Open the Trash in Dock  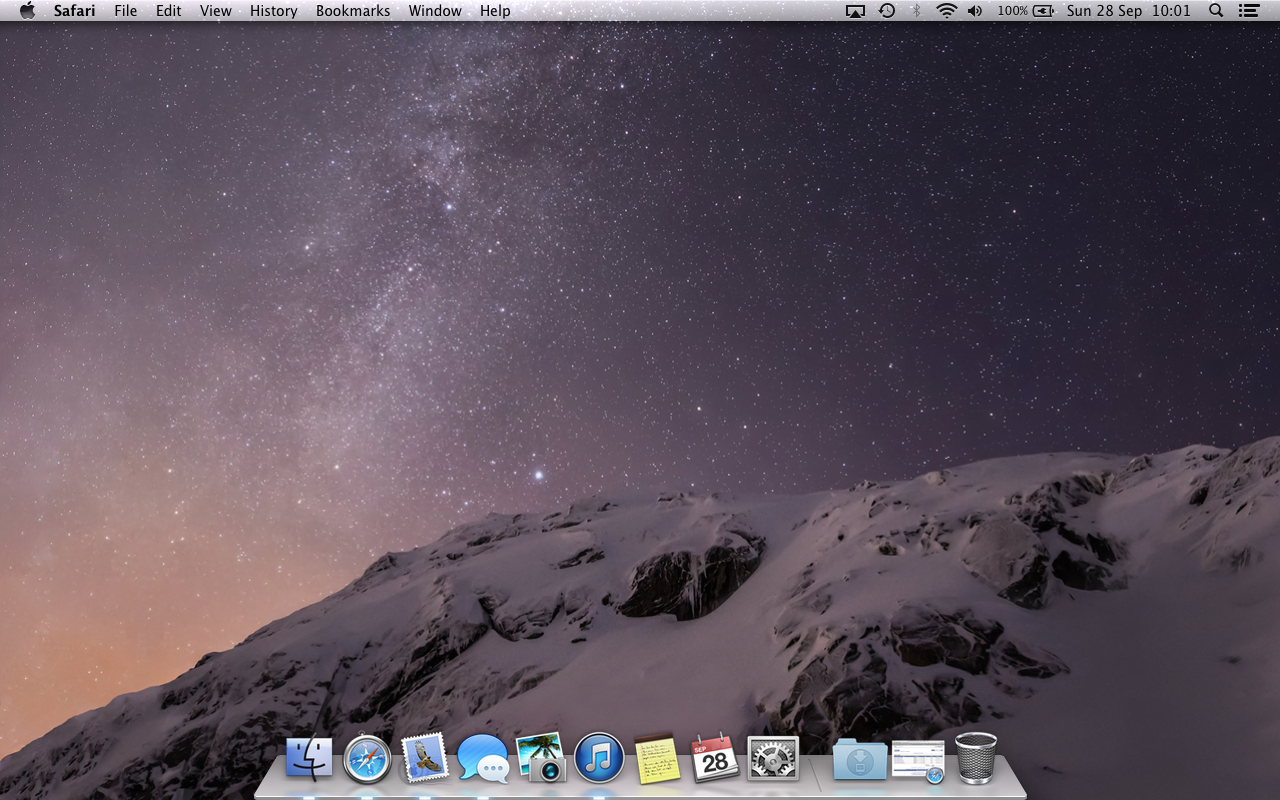pos(976,757)
